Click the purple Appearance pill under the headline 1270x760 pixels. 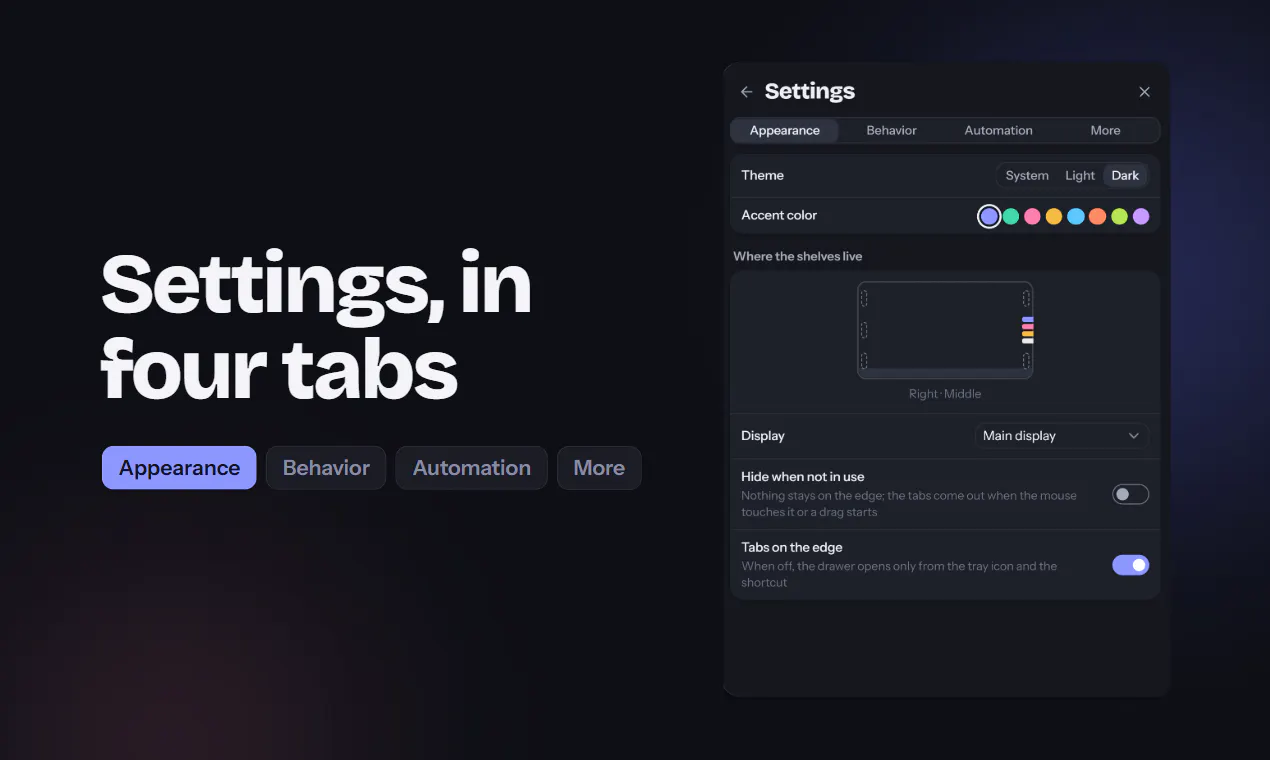179,468
